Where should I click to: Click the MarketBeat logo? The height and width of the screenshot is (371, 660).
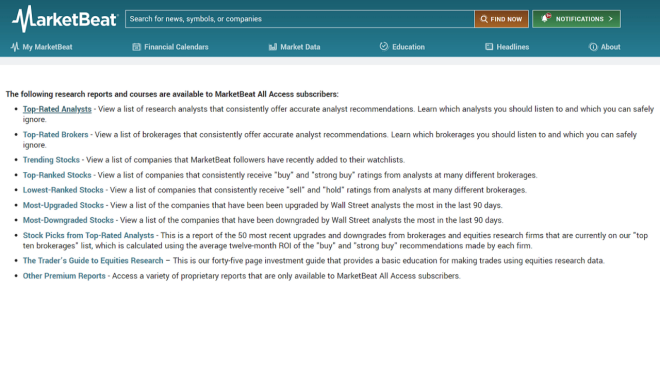click(x=65, y=19)
